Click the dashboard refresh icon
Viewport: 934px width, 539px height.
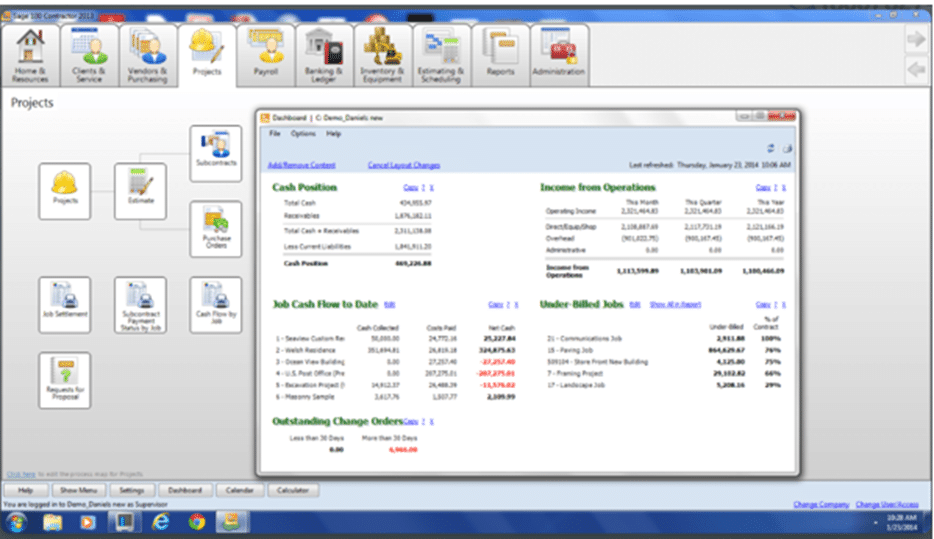pos(772,149)
